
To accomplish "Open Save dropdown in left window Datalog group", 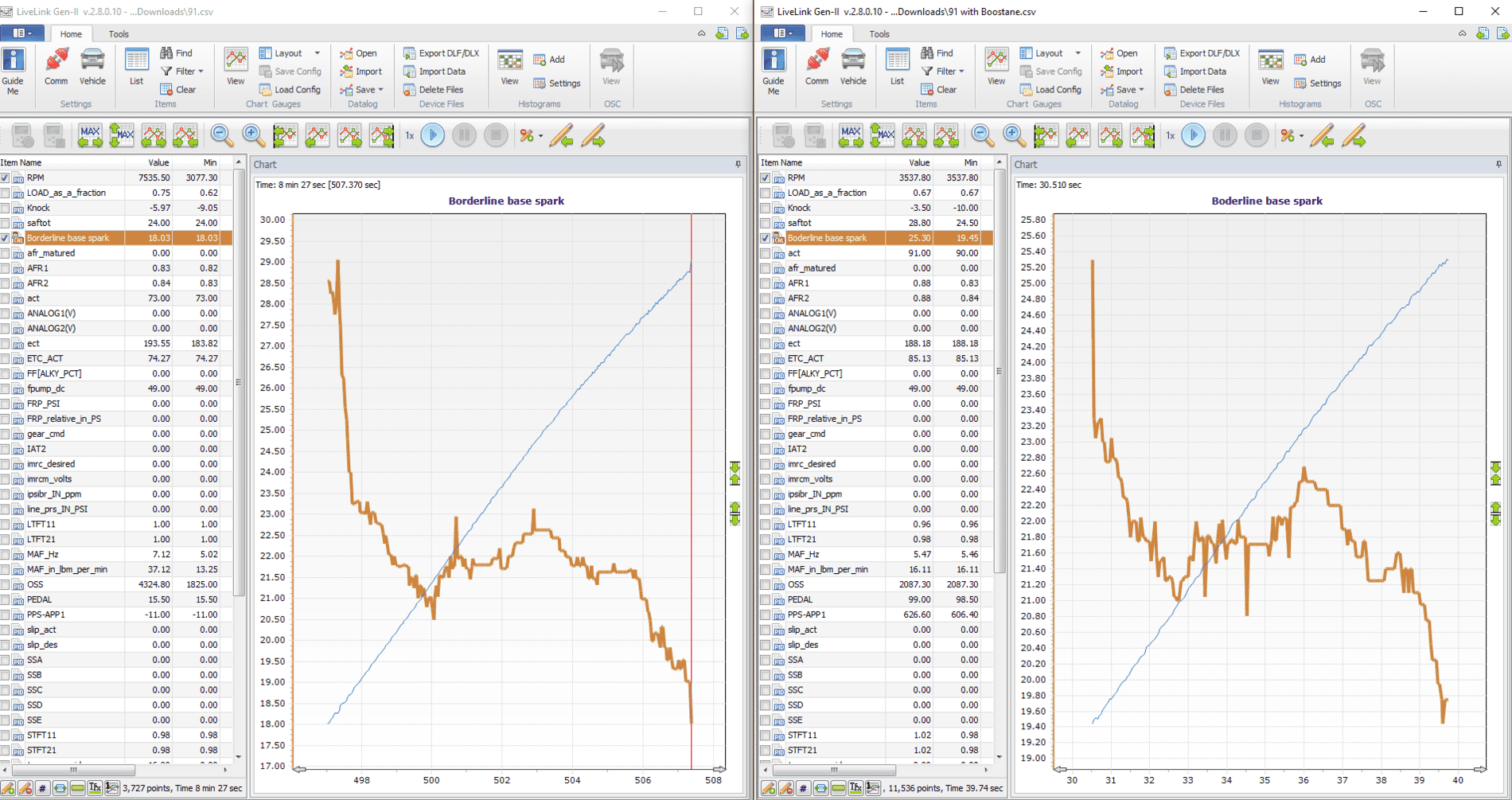I will (x=362, y=90).
